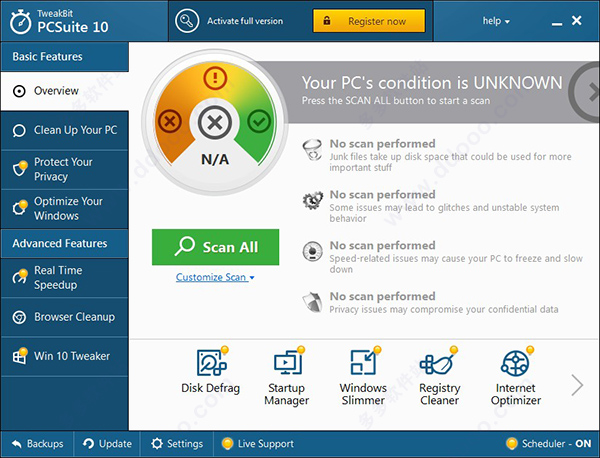The width and height of the screenshot is (600, 458).
Task: Click the Basic Features header
Action: pos(65,57)
